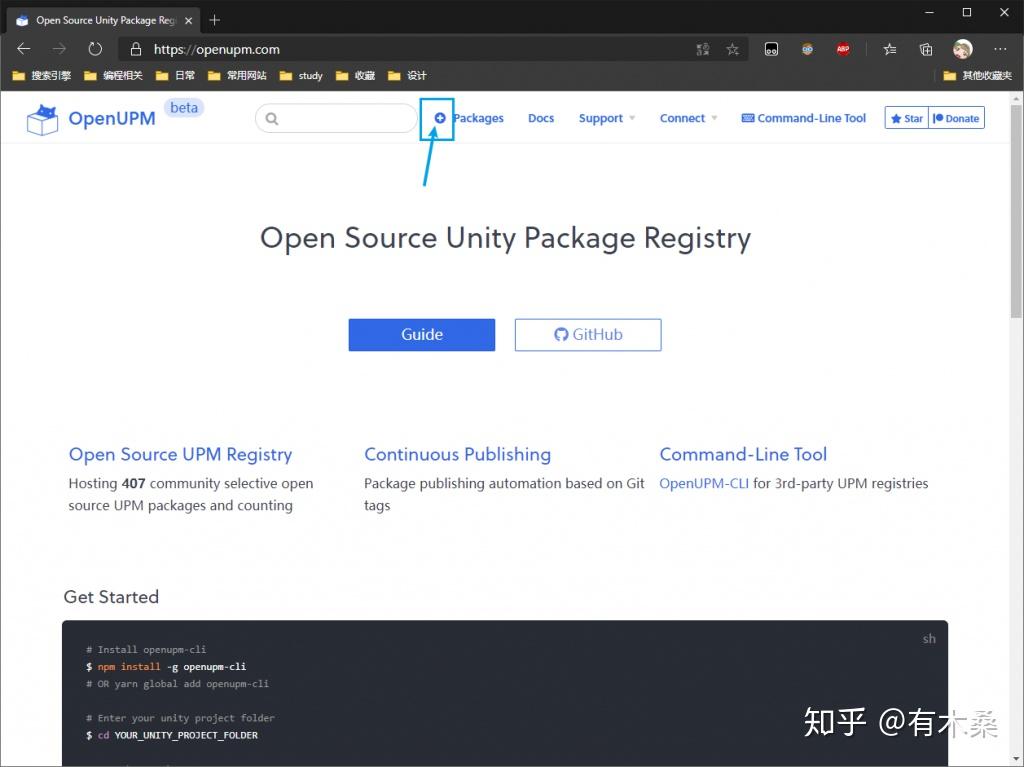Click the browser profile avatar icon
Screen dimensions: 1024x767
pos(961,48)
